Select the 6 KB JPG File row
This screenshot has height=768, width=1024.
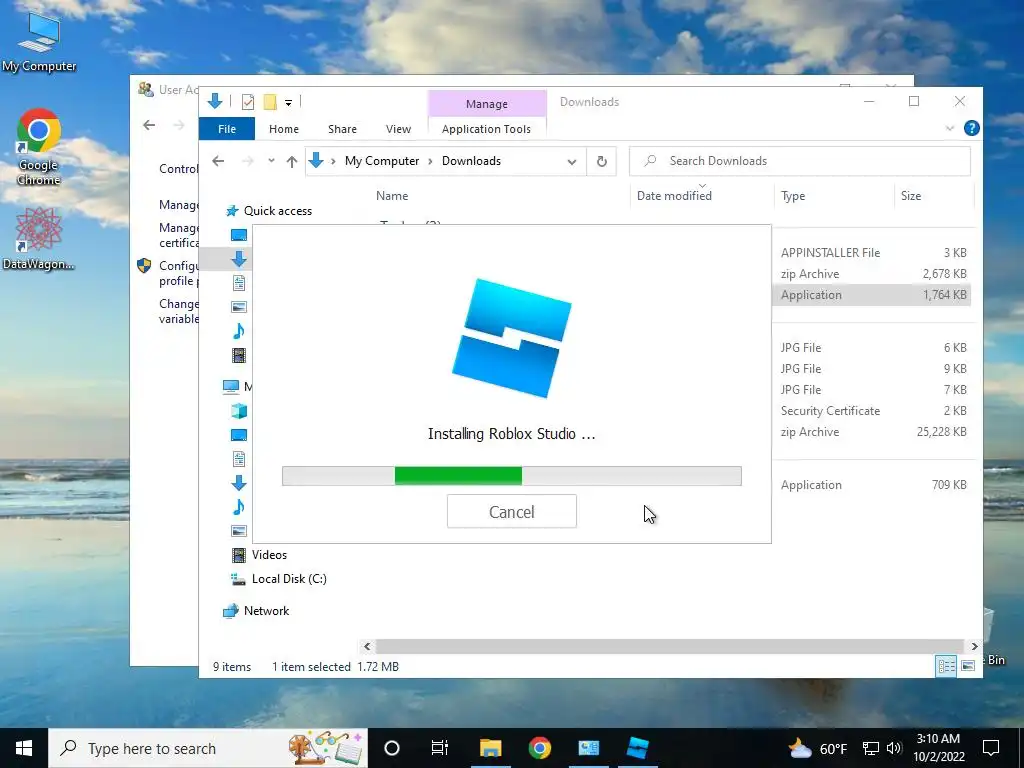click(x=873, y=347)
